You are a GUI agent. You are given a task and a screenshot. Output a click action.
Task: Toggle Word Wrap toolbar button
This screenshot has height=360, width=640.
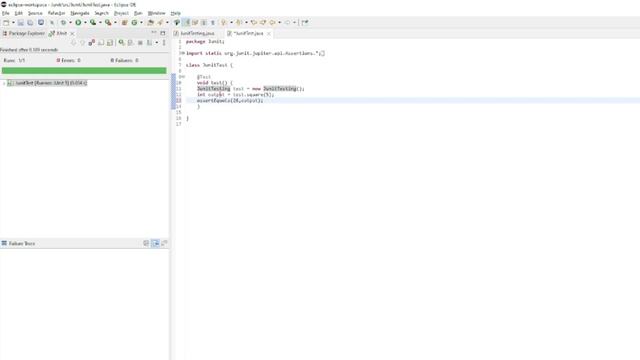[x=195, y=22]
